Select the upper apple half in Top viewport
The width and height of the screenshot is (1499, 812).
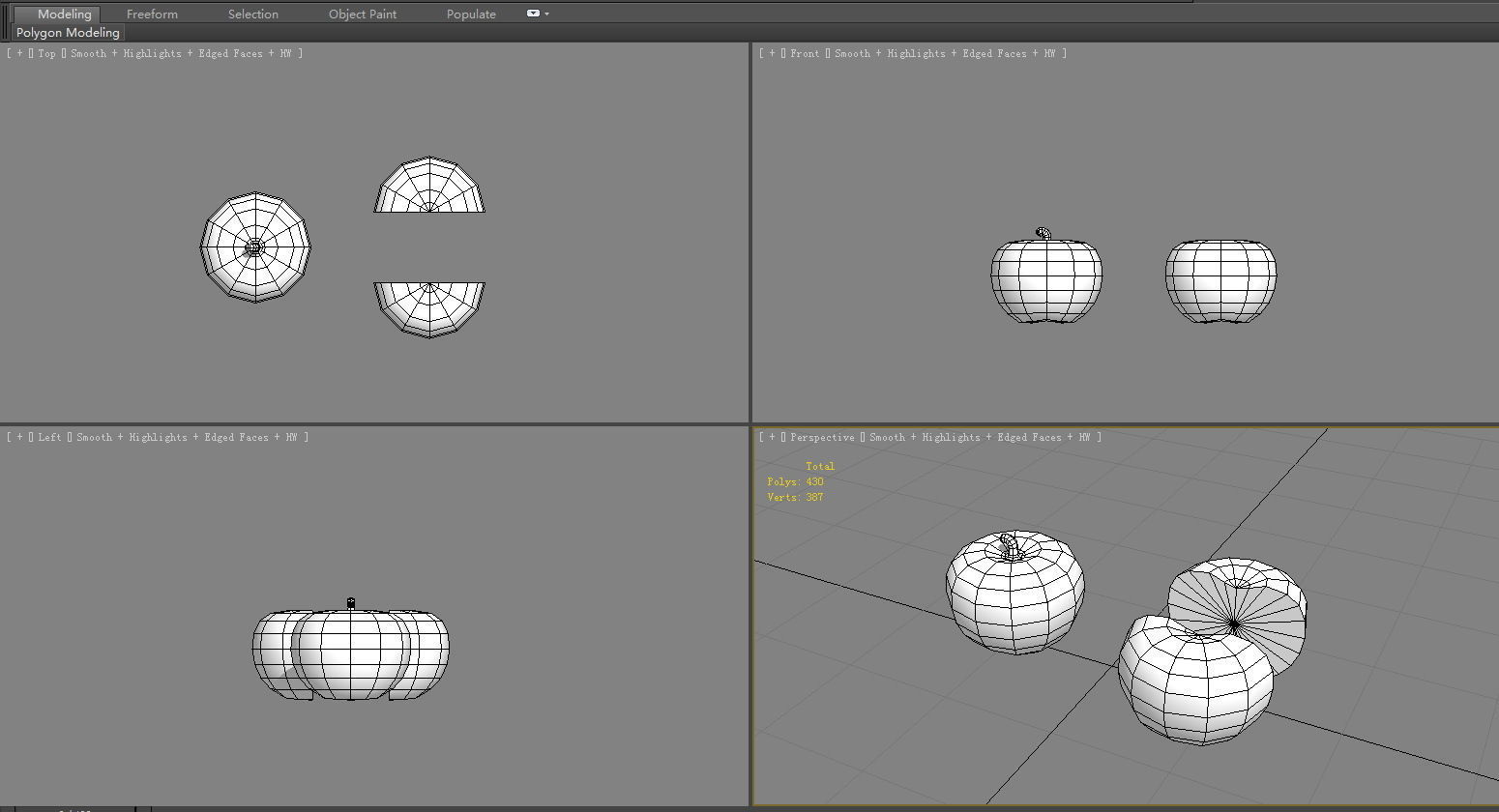429,186
